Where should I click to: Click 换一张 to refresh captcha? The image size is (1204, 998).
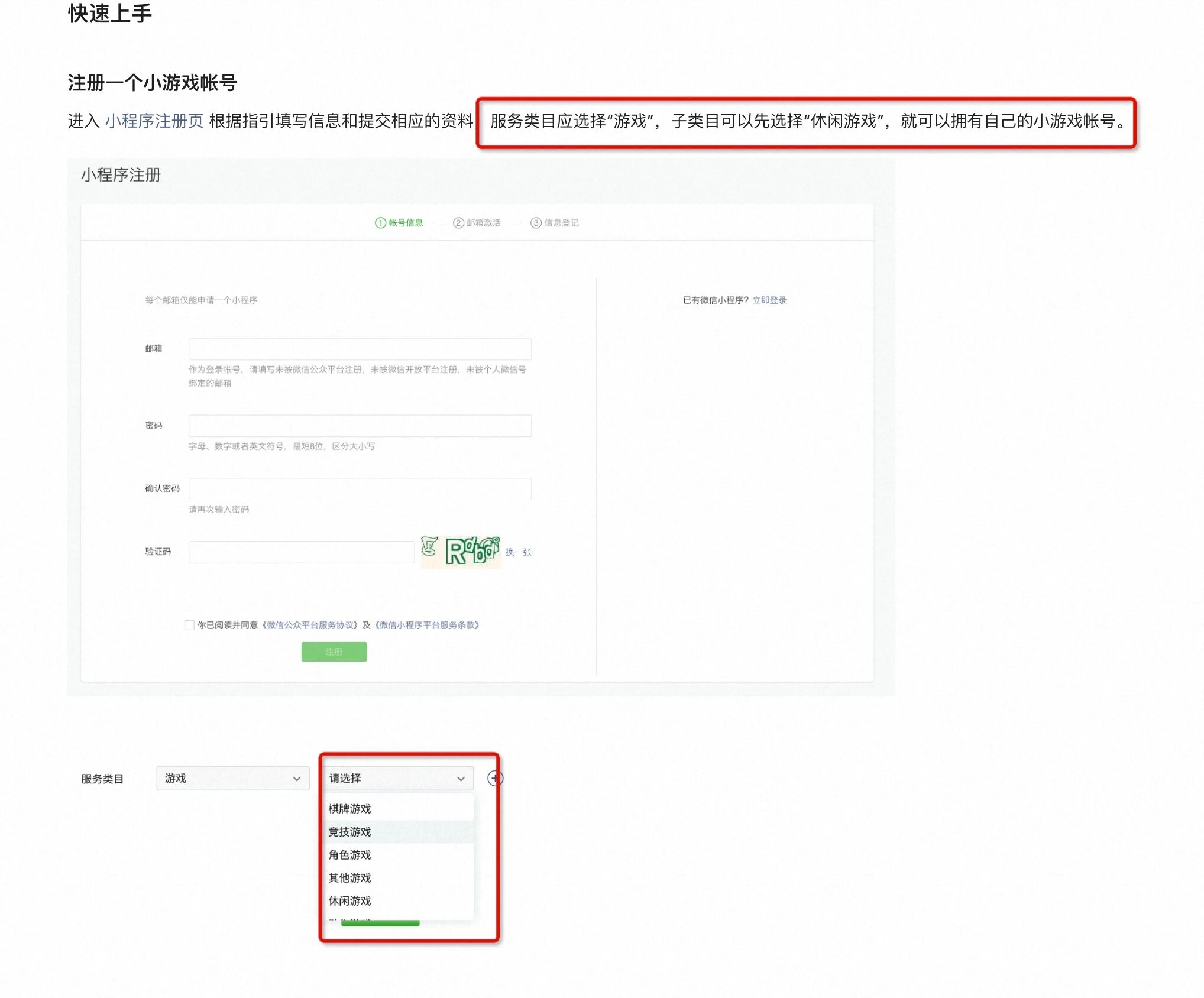point(518,552)
